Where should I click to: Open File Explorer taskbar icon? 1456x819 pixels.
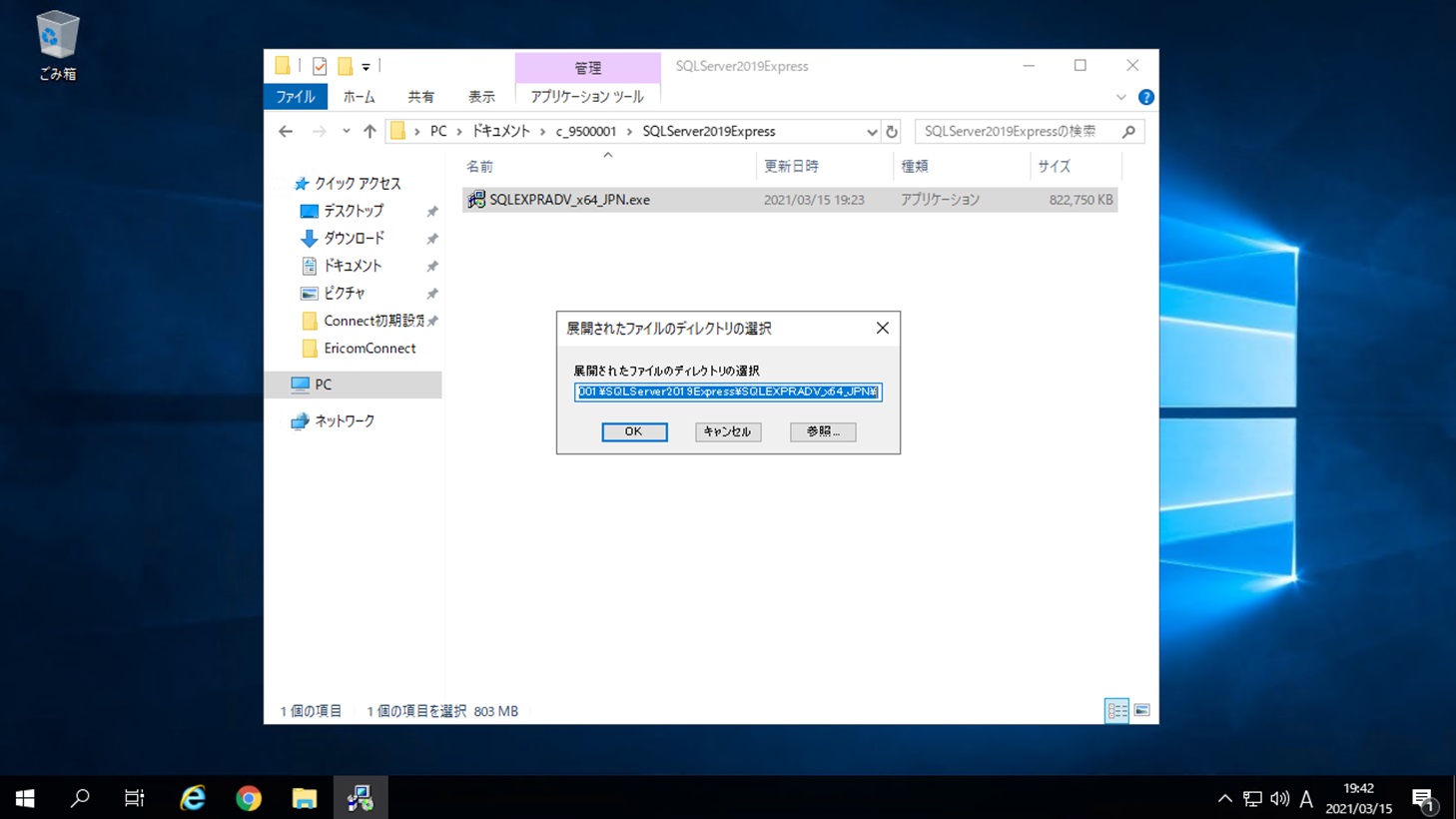[305, 798]
